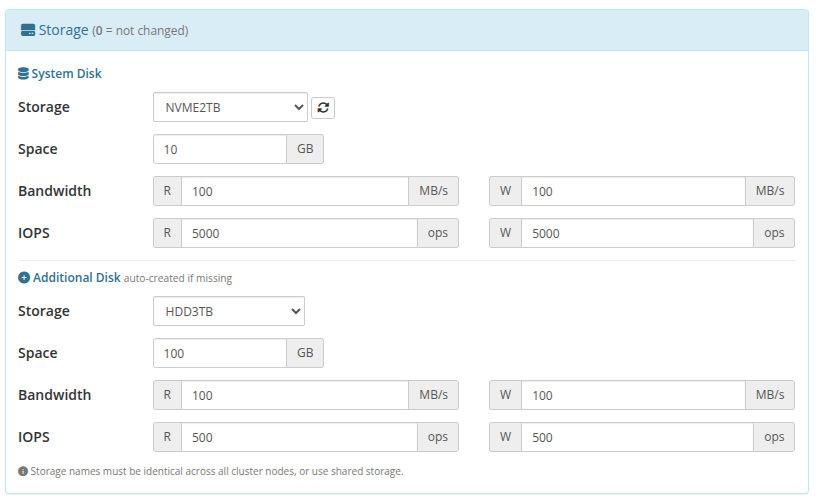
Task: Click Additional Disk read IOPS field
Action: [298, 437]
